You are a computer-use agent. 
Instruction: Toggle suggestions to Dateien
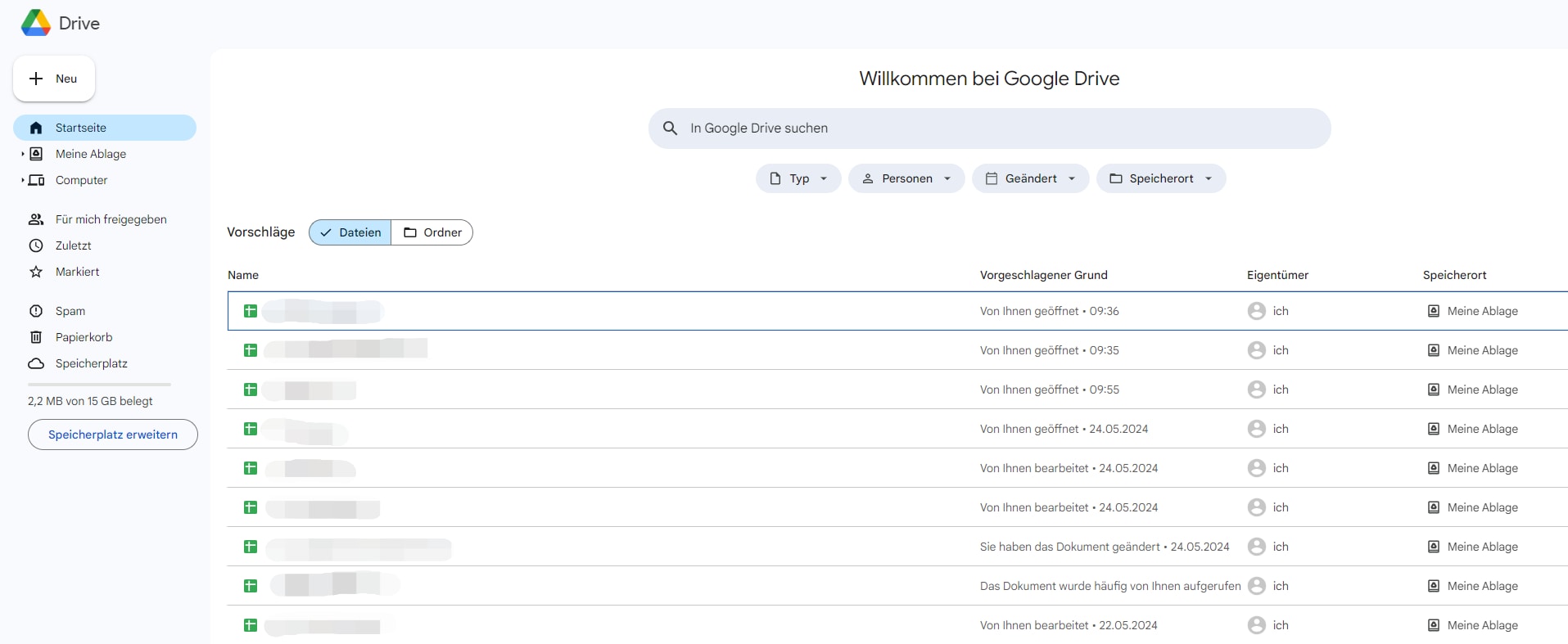point(350,232)
